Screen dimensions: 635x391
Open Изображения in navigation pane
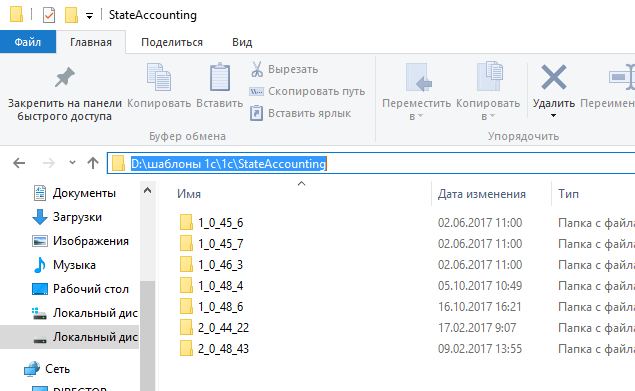click(x=81, y=241)
